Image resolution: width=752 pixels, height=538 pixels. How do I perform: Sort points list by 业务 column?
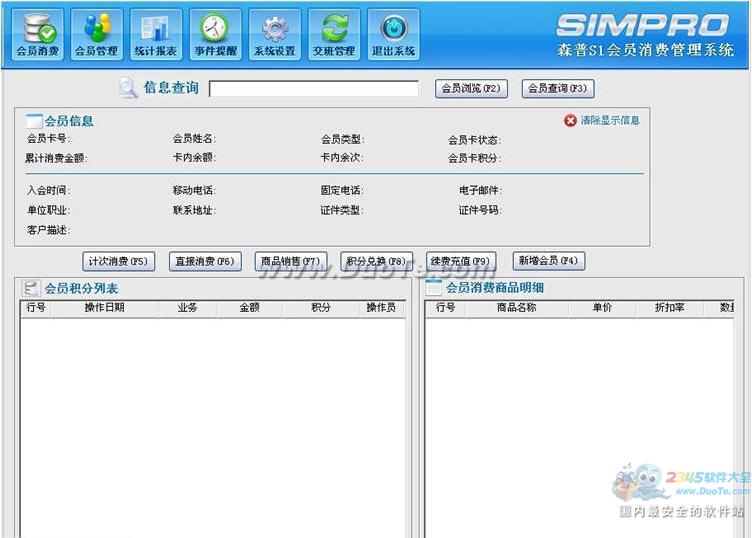click(188, 308)
